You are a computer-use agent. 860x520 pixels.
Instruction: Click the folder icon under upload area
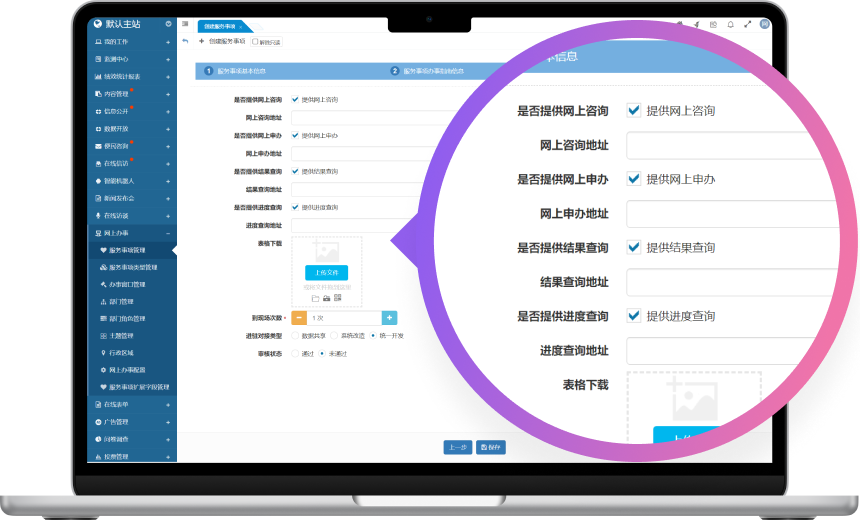pos(315,298)
